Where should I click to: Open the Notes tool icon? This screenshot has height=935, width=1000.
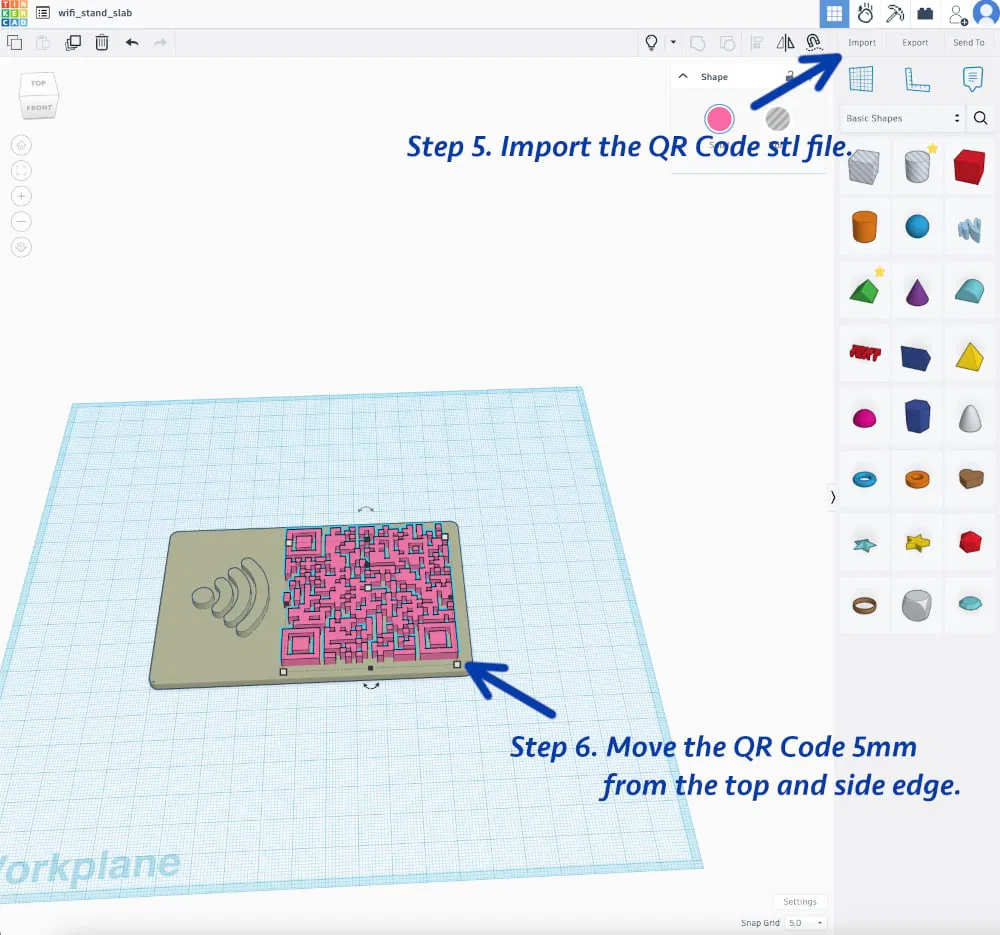click(972, 79)
